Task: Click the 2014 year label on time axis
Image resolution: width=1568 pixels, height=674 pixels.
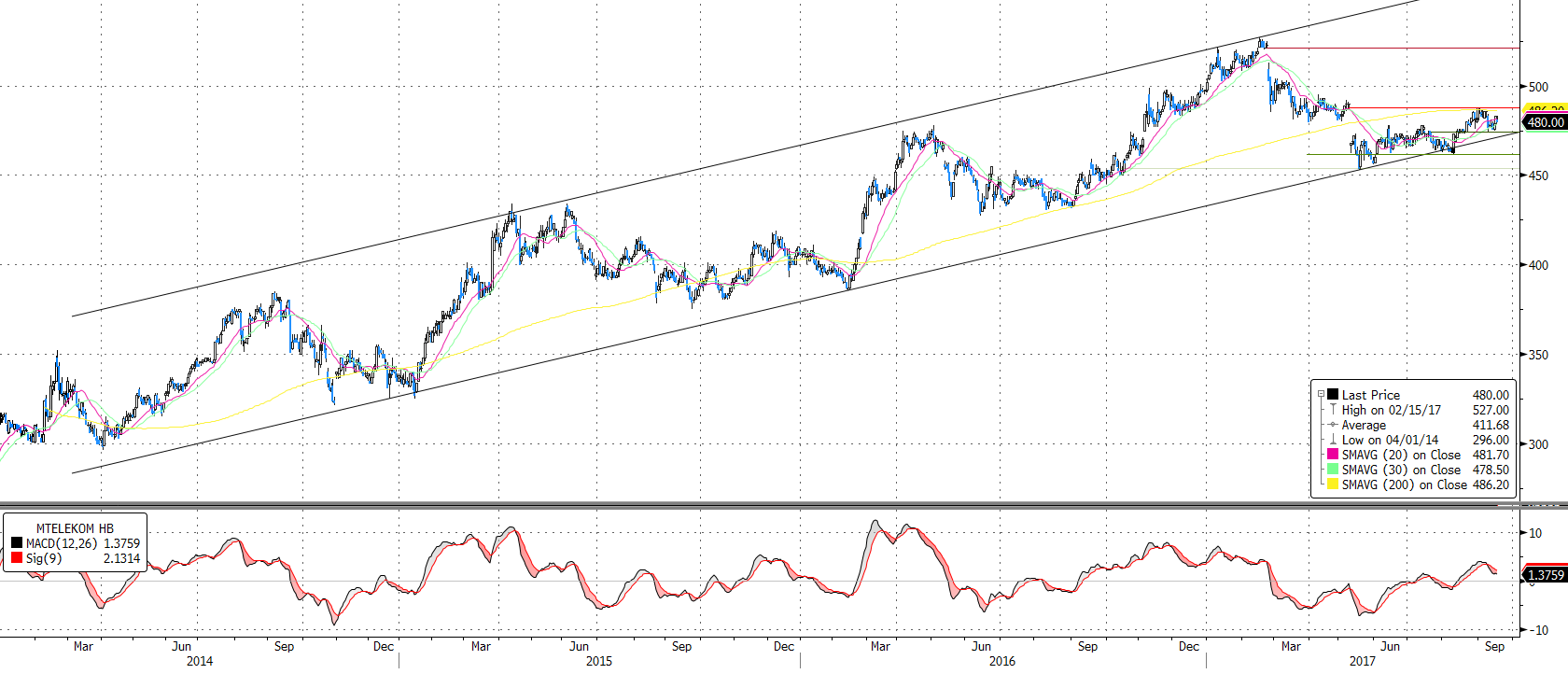Action: click(x=200, y=661)
